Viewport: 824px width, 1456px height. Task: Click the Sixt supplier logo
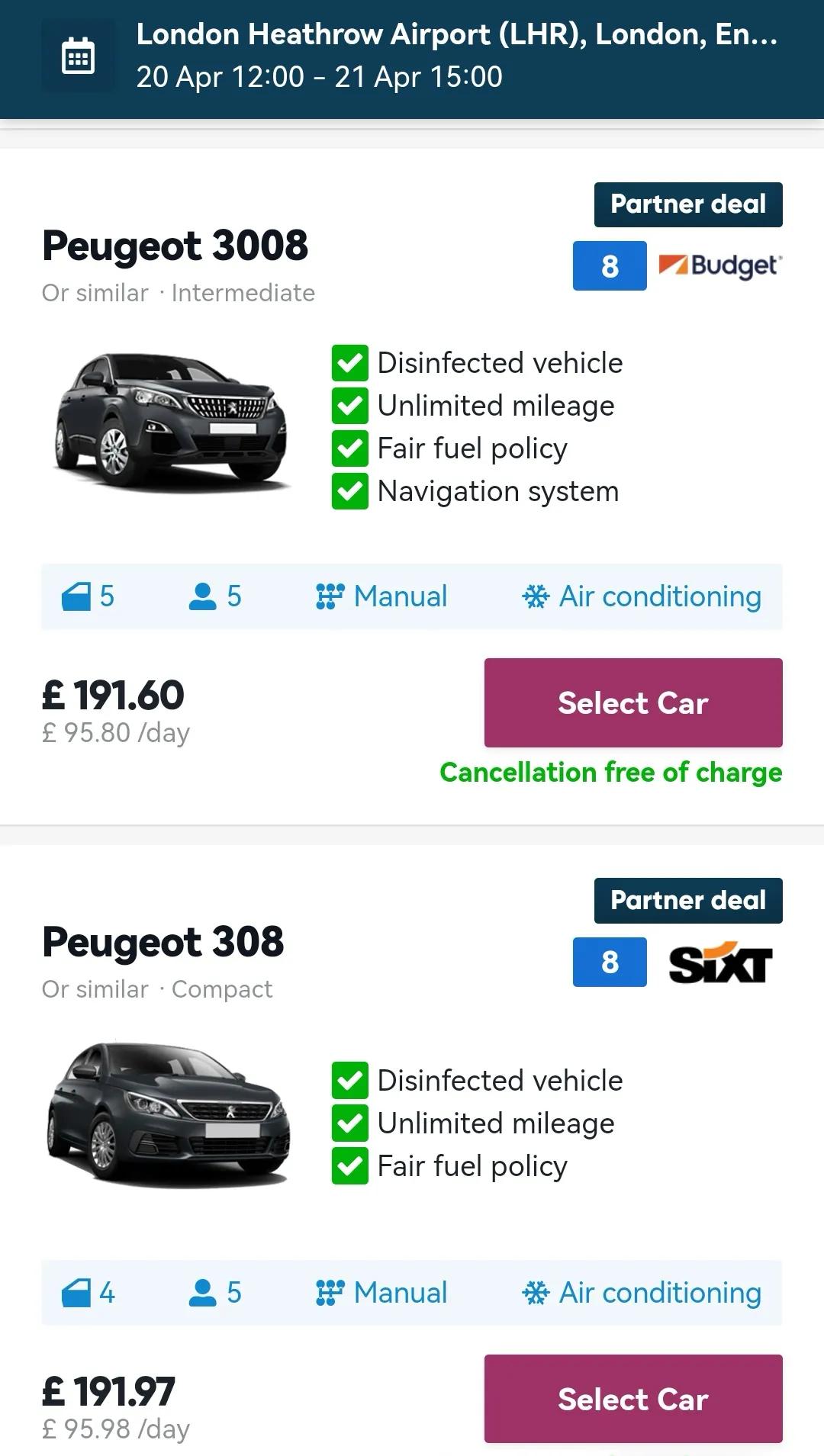pyautogui.click(x=720, y=963)
